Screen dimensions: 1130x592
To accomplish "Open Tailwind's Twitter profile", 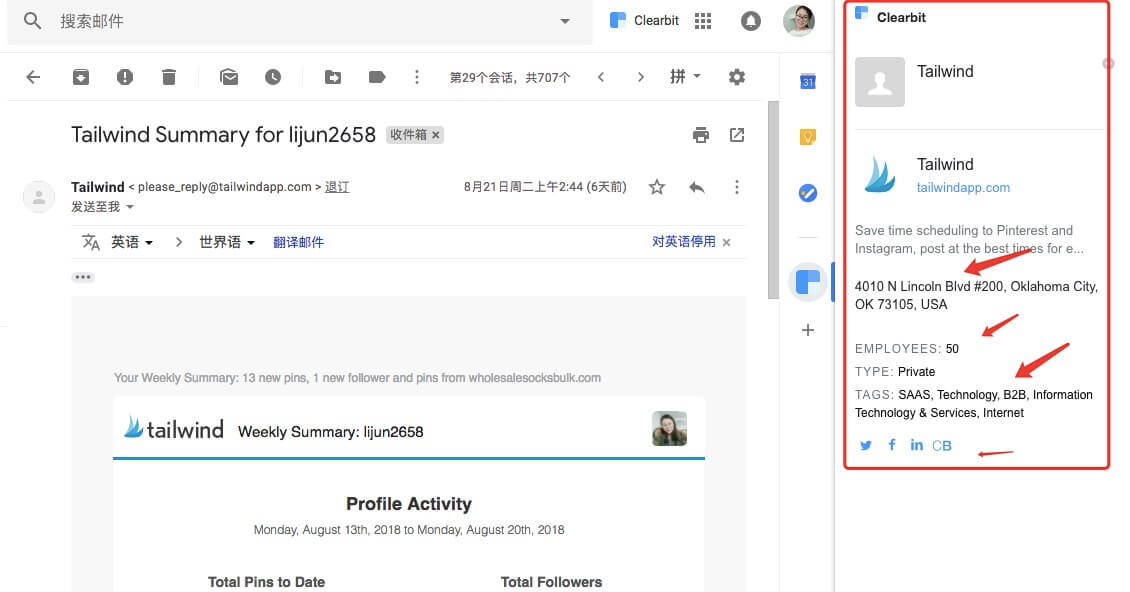I will pyautogui.click(x=866, y=446).
